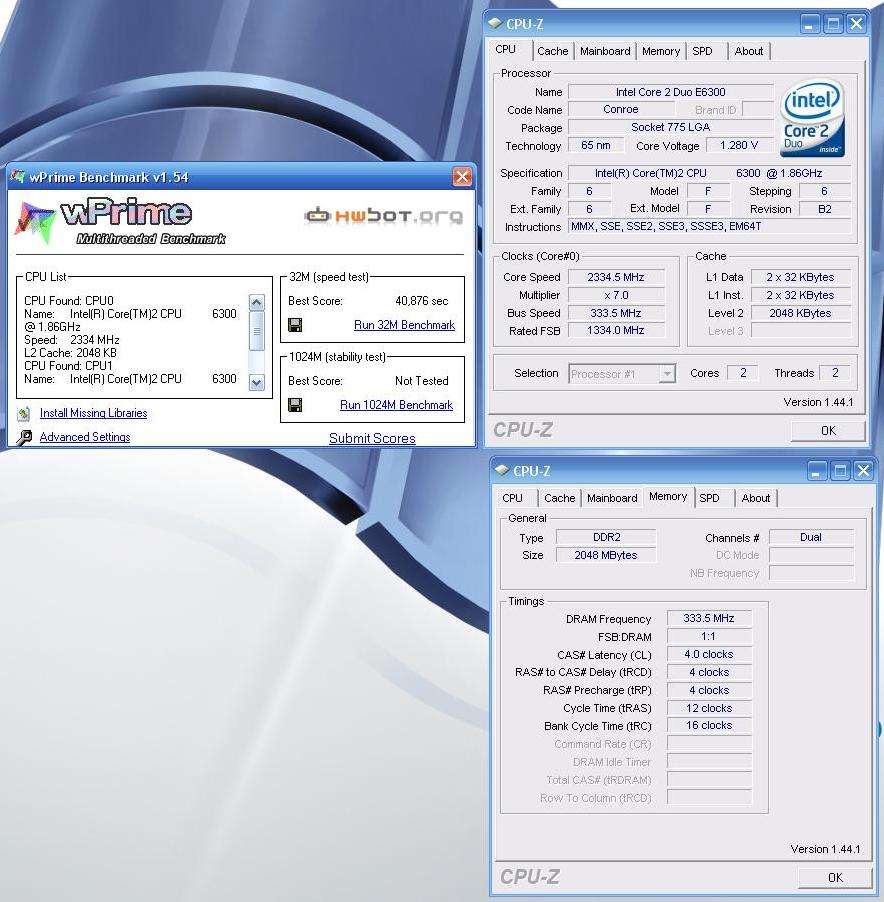Click the Core Voltage value 1.280 V
Image resolution: width=884 pixels, height=902 pixels.
click(x=739, y=145)
